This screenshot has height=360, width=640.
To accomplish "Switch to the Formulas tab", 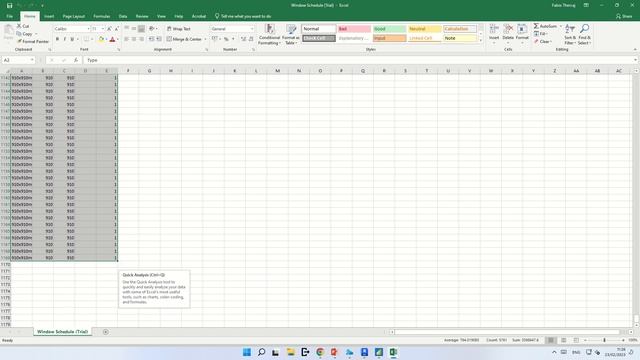I will (x=102, y=16).
